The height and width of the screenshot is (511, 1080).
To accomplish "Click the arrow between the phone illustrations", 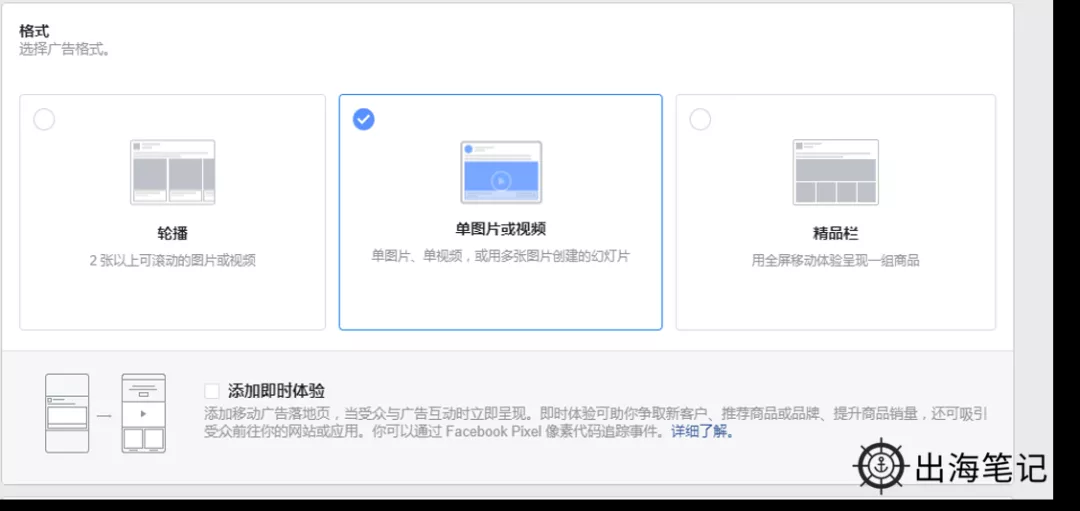I will 105,413.
